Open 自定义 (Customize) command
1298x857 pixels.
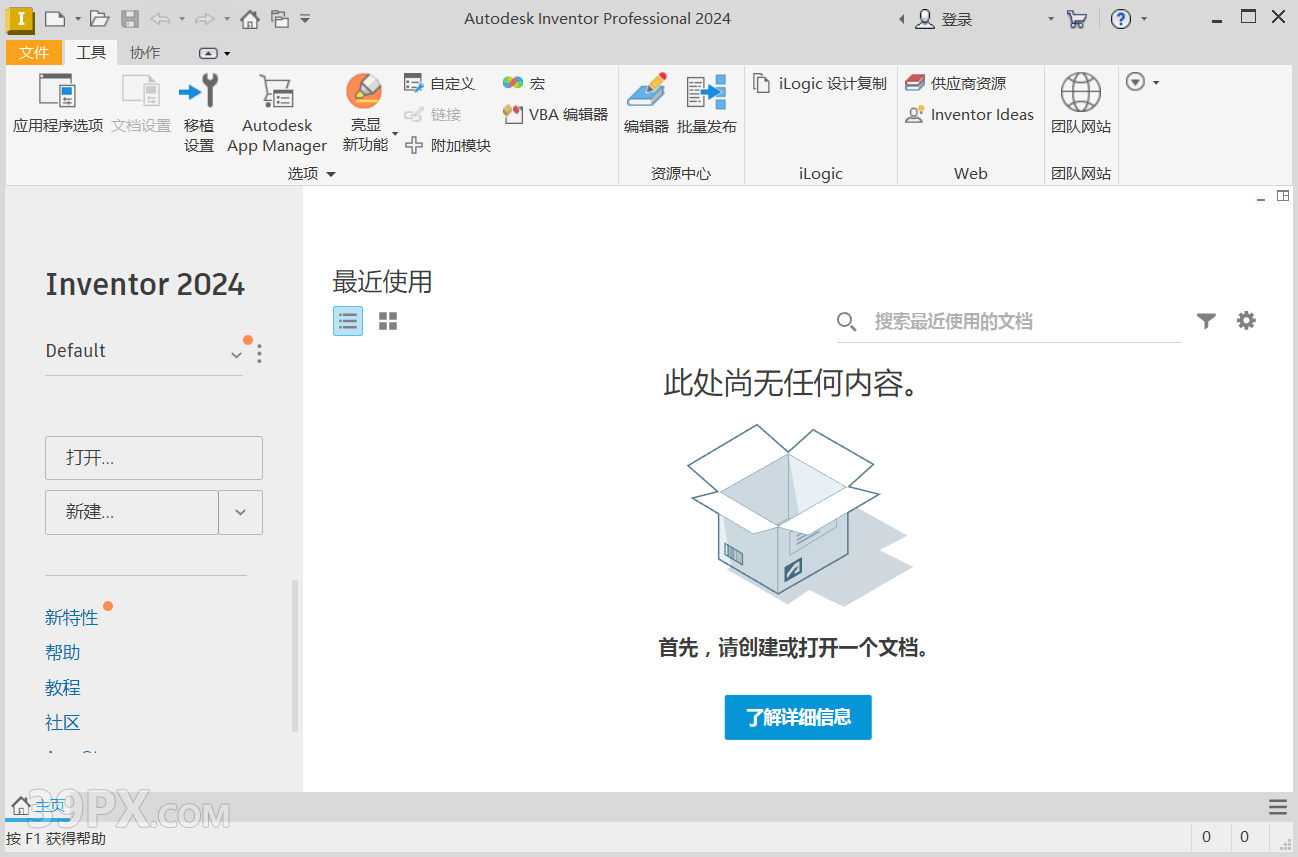pyautogui.click(x=440, y=83)
